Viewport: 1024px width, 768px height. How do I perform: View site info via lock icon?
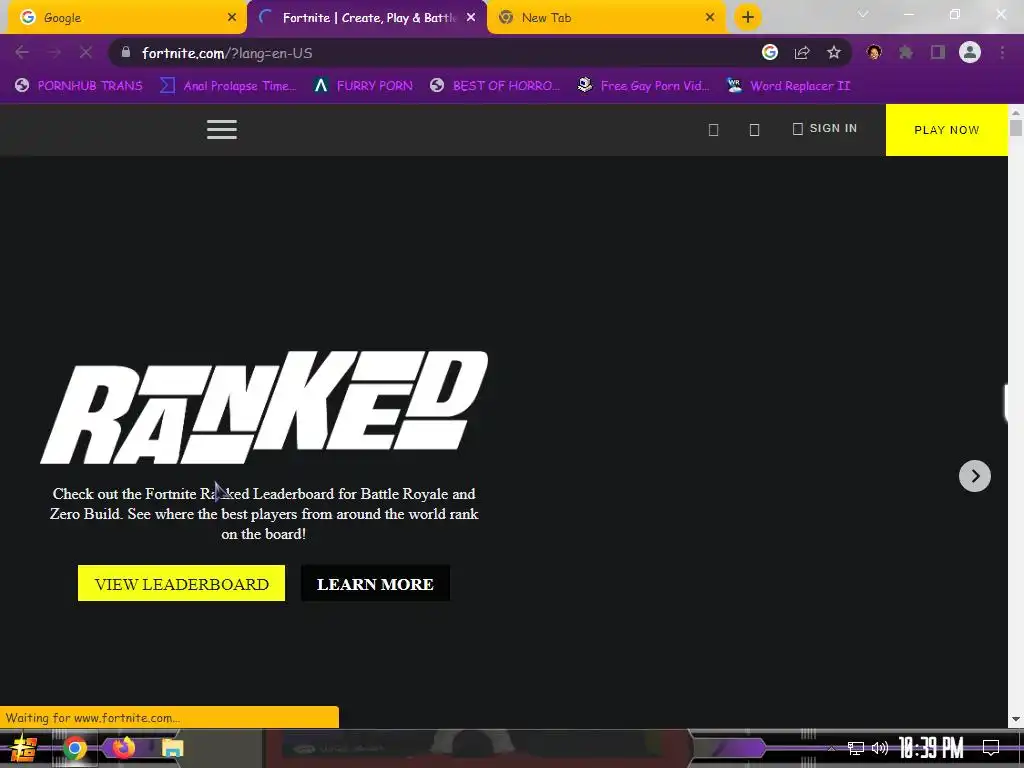pyautogui.click(x=126, y=52)
